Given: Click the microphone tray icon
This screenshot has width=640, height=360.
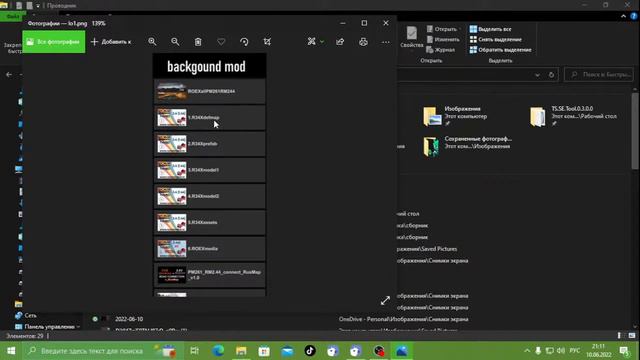Looking at the screenshot, I should click(x=538, y=351).
